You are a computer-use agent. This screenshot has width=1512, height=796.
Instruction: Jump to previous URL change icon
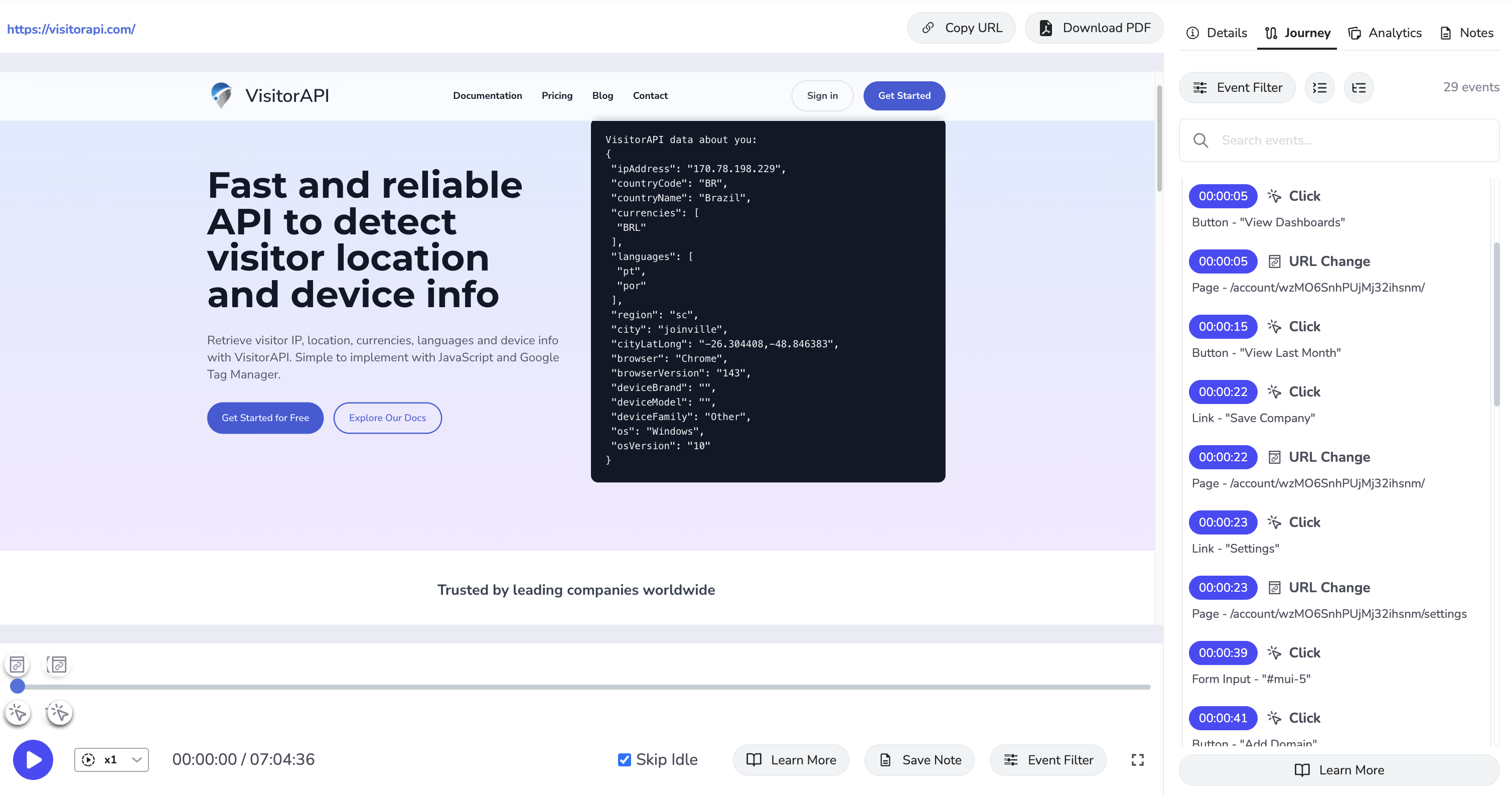point(17,665)
